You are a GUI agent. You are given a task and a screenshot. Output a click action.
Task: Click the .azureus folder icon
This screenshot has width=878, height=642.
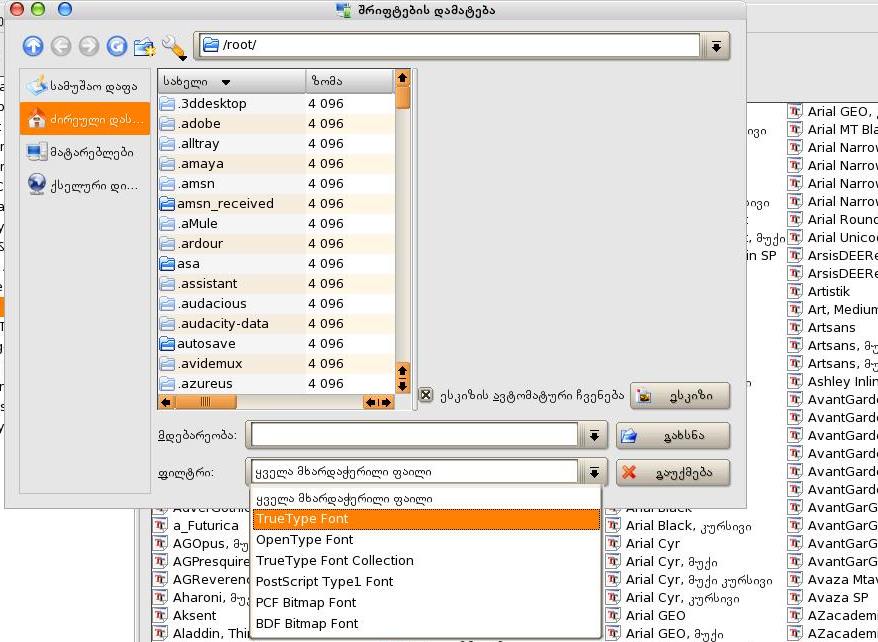[167, 383]
